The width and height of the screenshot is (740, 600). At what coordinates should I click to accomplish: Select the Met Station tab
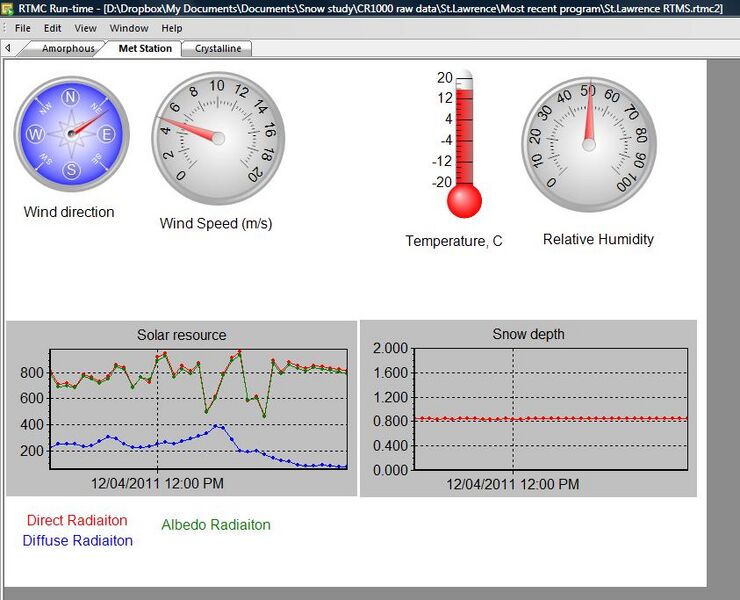coord(145,48)
